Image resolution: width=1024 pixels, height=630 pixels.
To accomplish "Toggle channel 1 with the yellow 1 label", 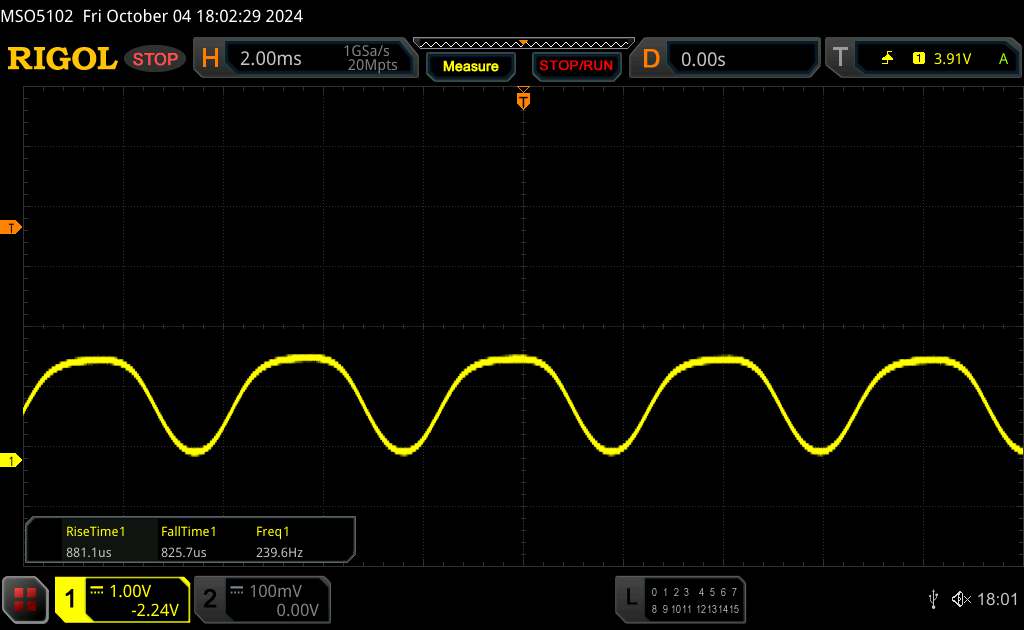I will pos(71,599).
